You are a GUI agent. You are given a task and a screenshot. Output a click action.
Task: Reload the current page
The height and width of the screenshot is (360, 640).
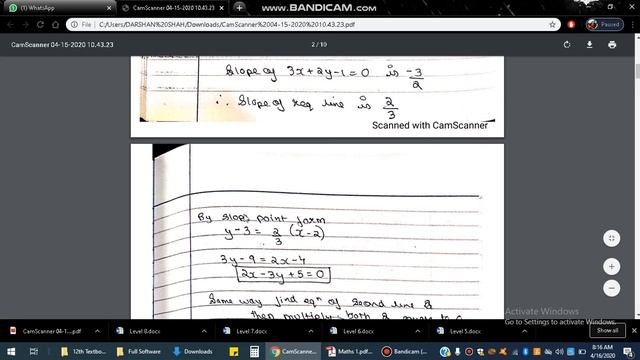tap(40, 24)
